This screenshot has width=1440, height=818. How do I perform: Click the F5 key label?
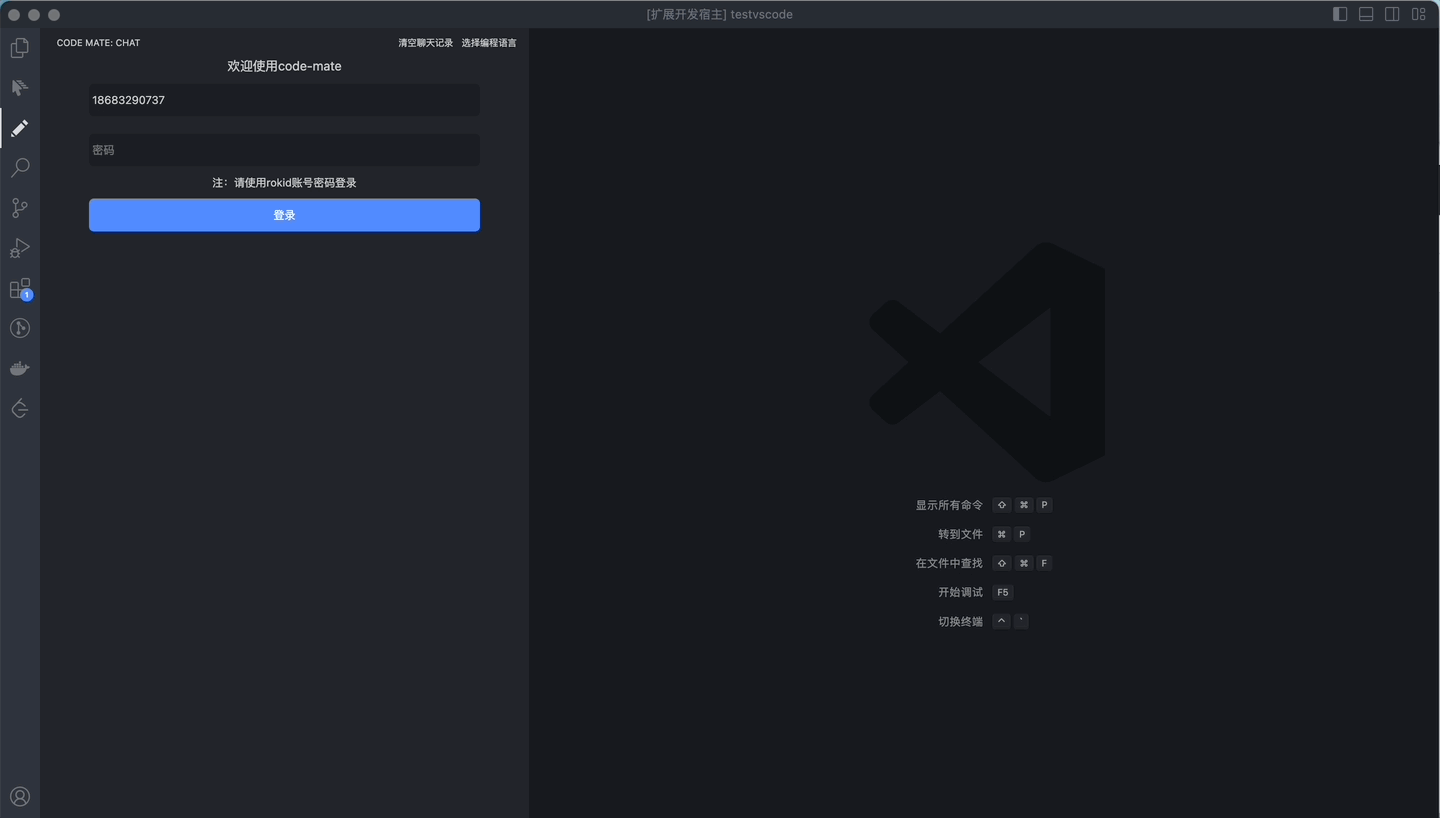(x=1003, y=592)
